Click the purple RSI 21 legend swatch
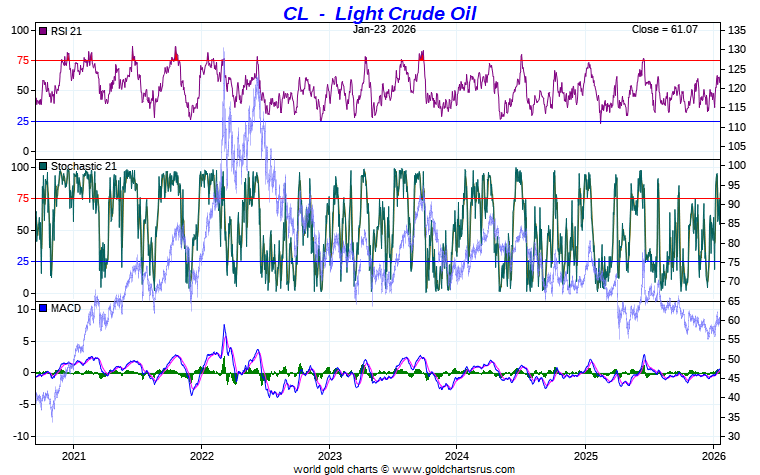The height and width of the screenshot is (475, 760). tap(43, 31)
